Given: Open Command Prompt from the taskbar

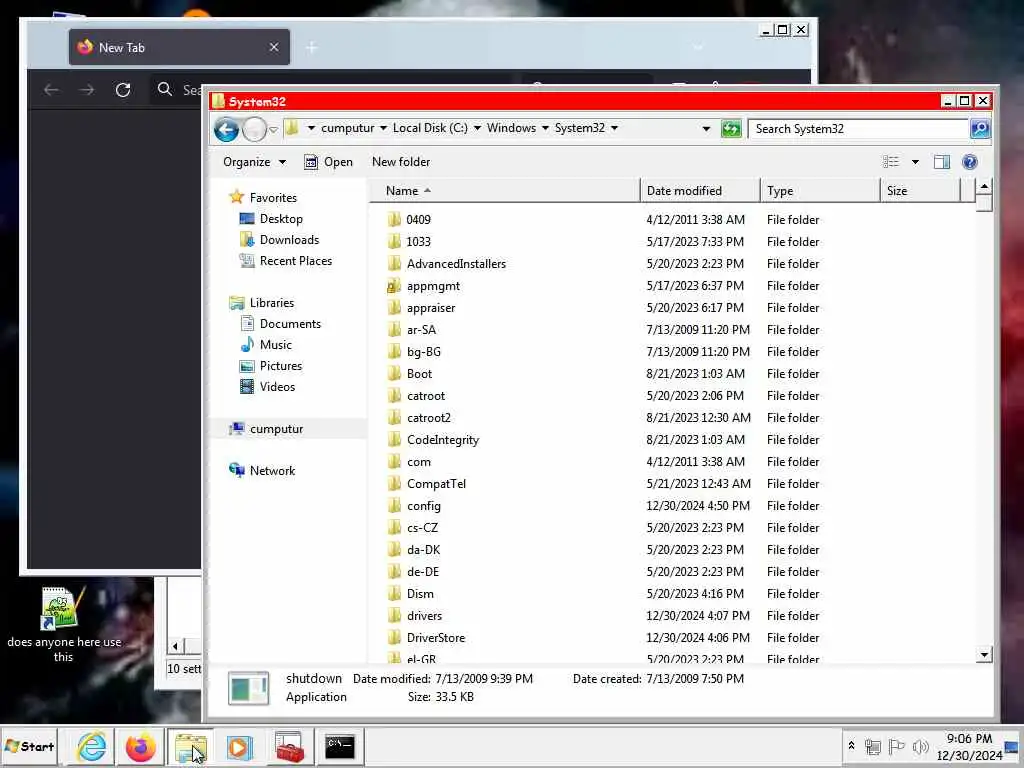Looking at the screenshot, I should (x=340, y=746).
